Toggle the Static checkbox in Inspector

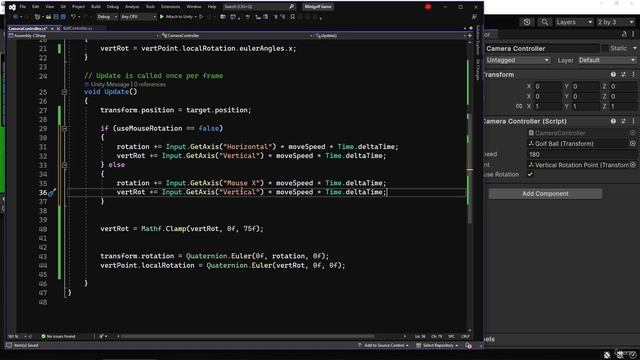(x=604, y=48)
